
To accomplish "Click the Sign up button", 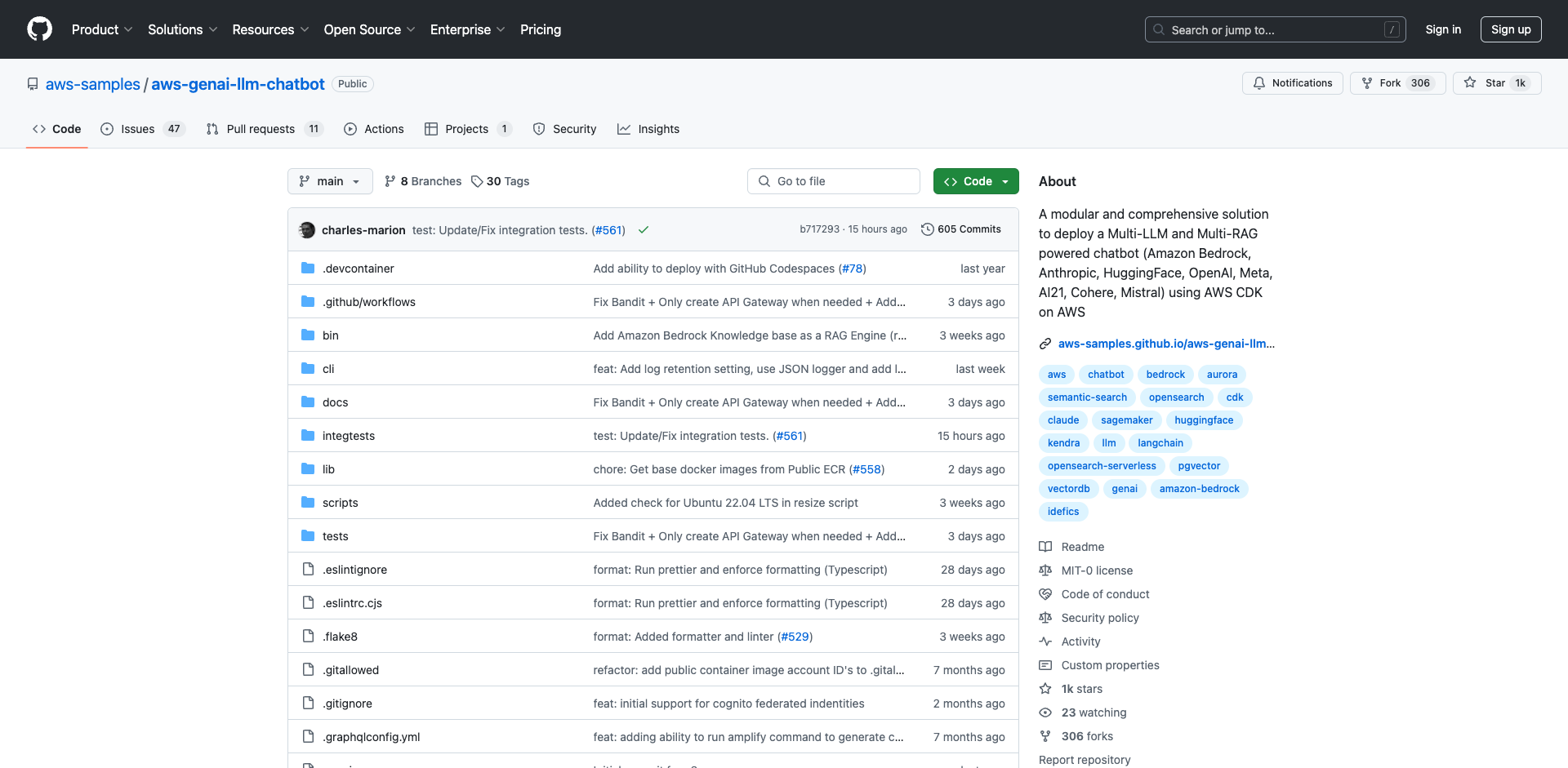I will pos(1510,29).
